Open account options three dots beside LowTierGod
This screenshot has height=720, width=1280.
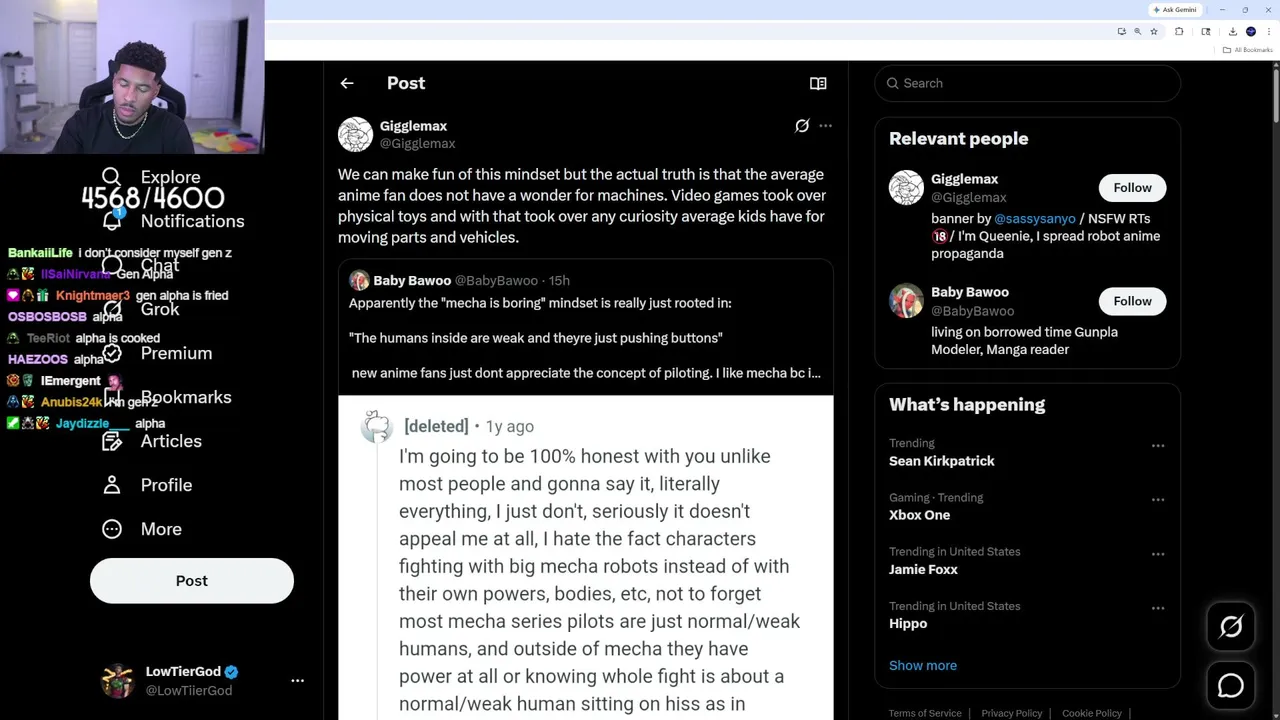point(297,680)
